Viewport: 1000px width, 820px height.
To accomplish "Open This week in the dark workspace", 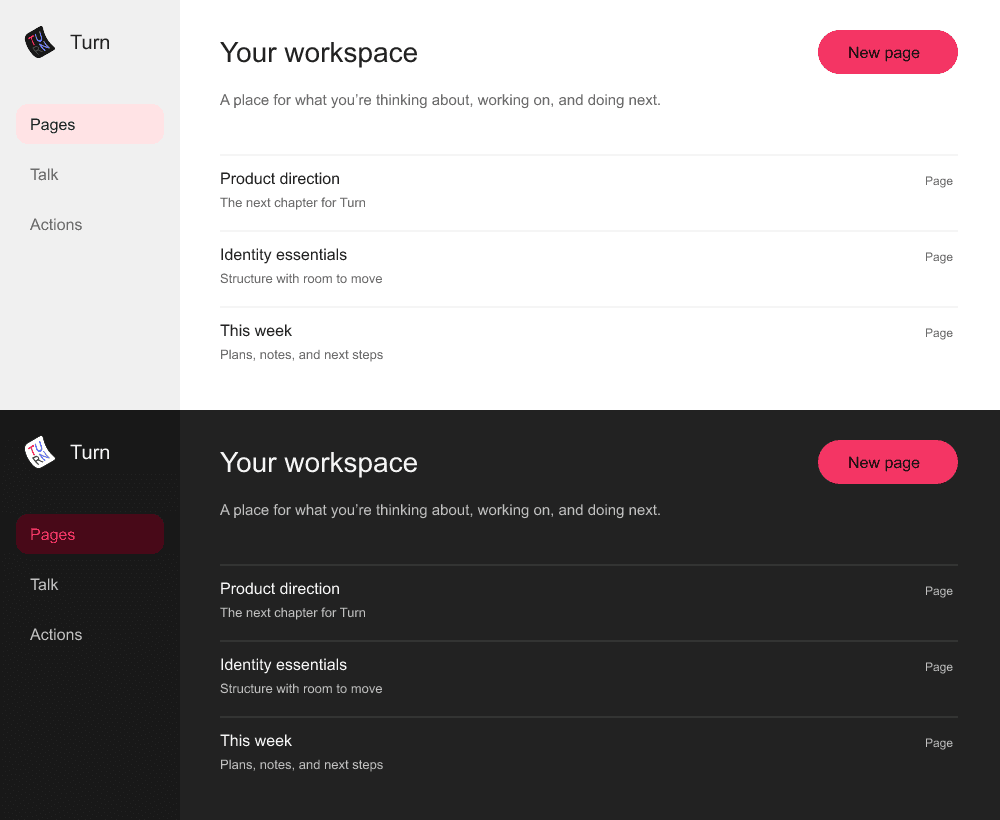I will 589,754.
